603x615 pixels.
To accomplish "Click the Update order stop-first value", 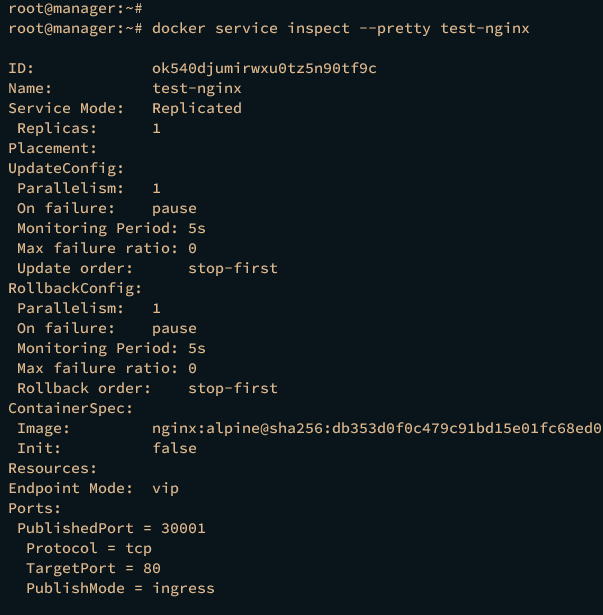I will (233, 269).
